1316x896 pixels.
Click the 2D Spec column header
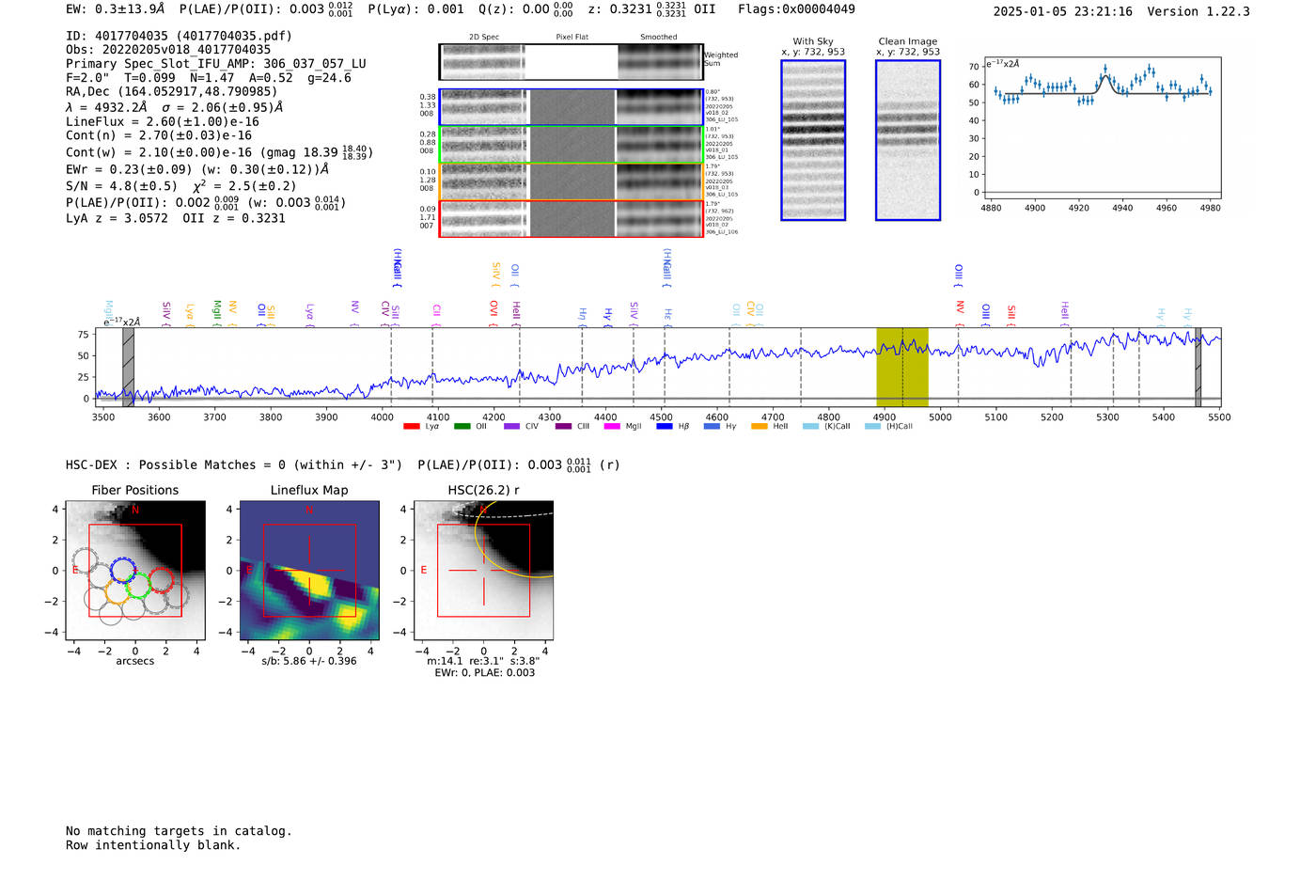click(x=484, y=38)
